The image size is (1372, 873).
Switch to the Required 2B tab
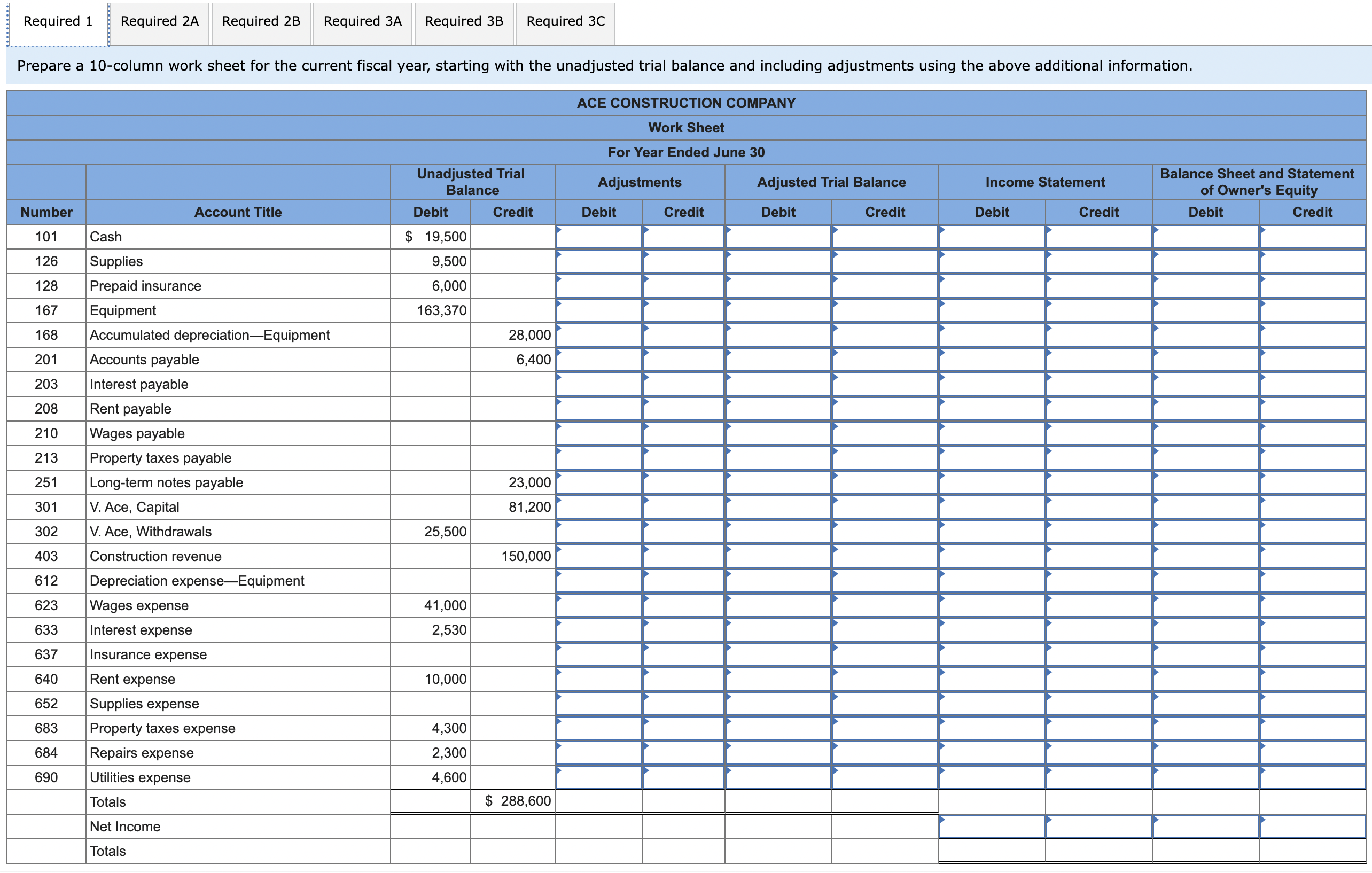click(x=261, y=22)
